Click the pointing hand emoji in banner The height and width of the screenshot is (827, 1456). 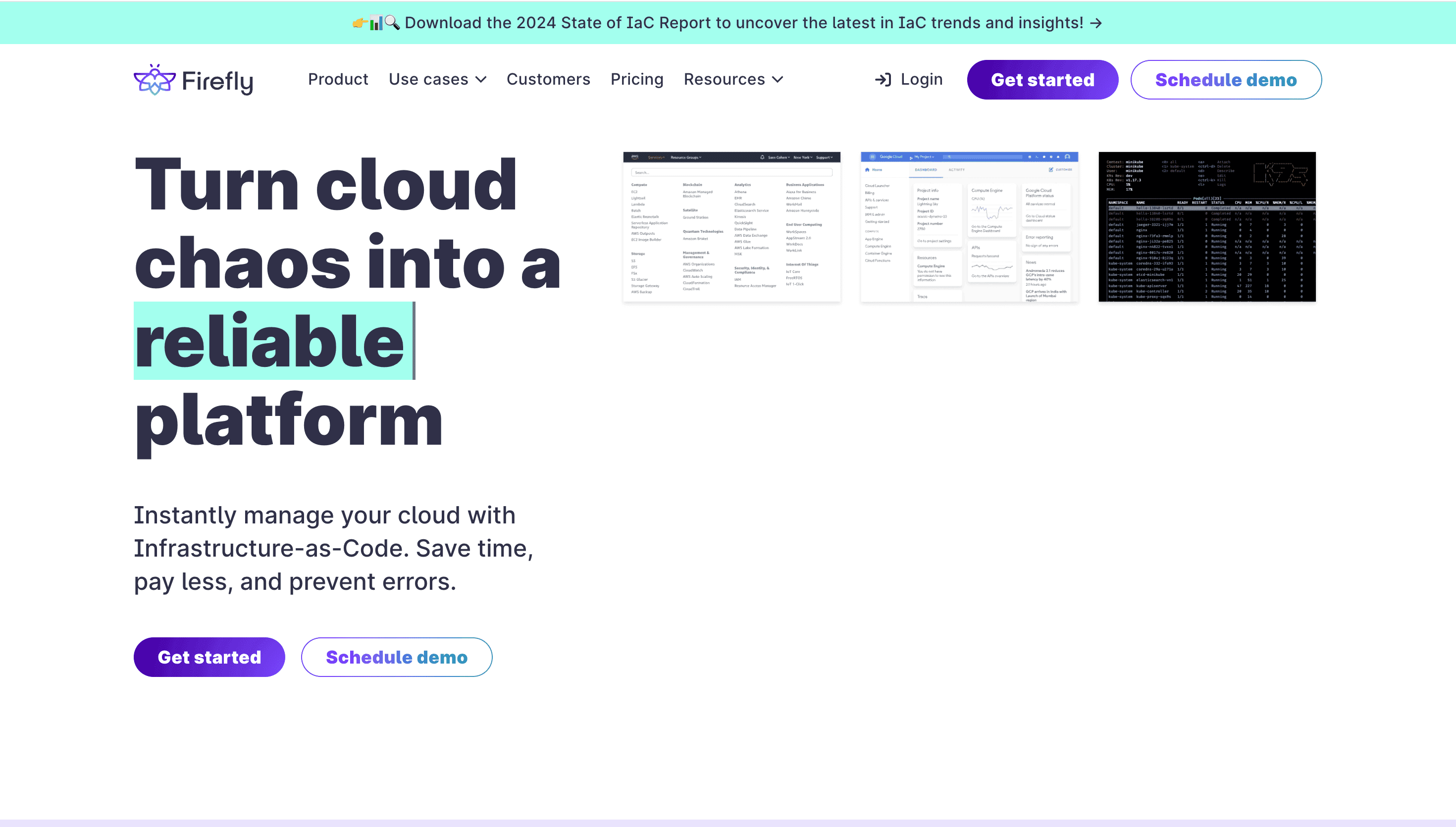pyautogui.click(x=360, y=23)
